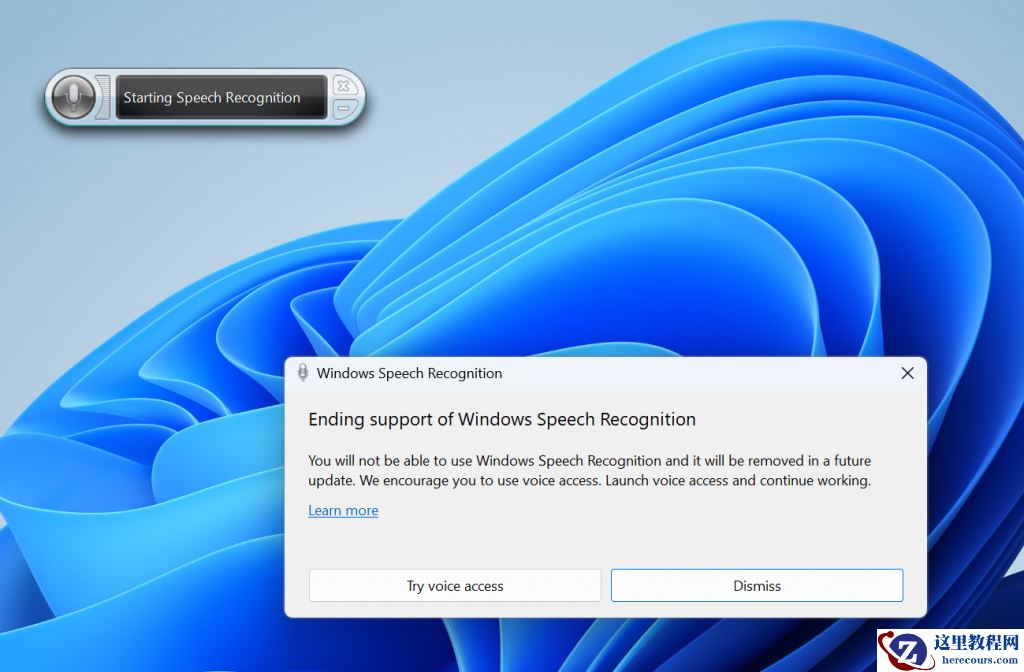Click the paragraph encouraging voice access use
This screenshot has height=672, width=1024.
click(x=590, y=470)
